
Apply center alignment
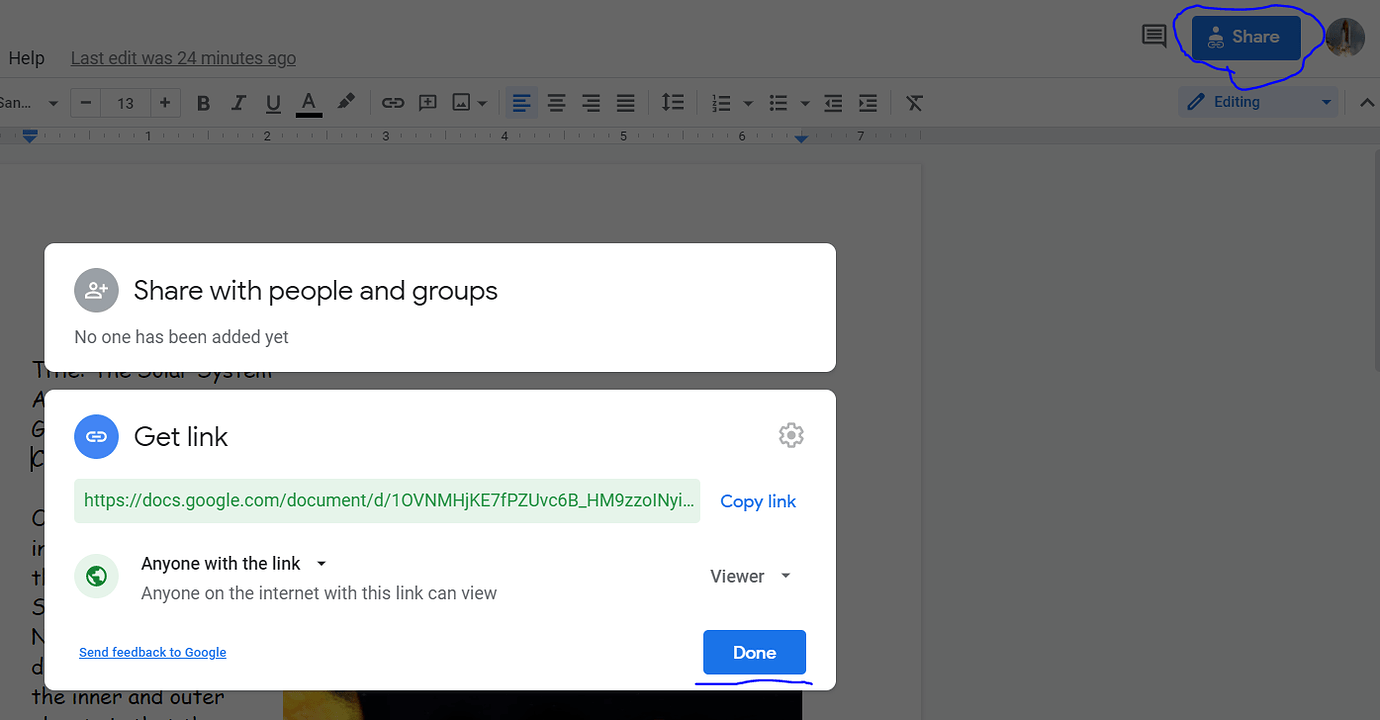pyautogui.click(x=556, y=102)
